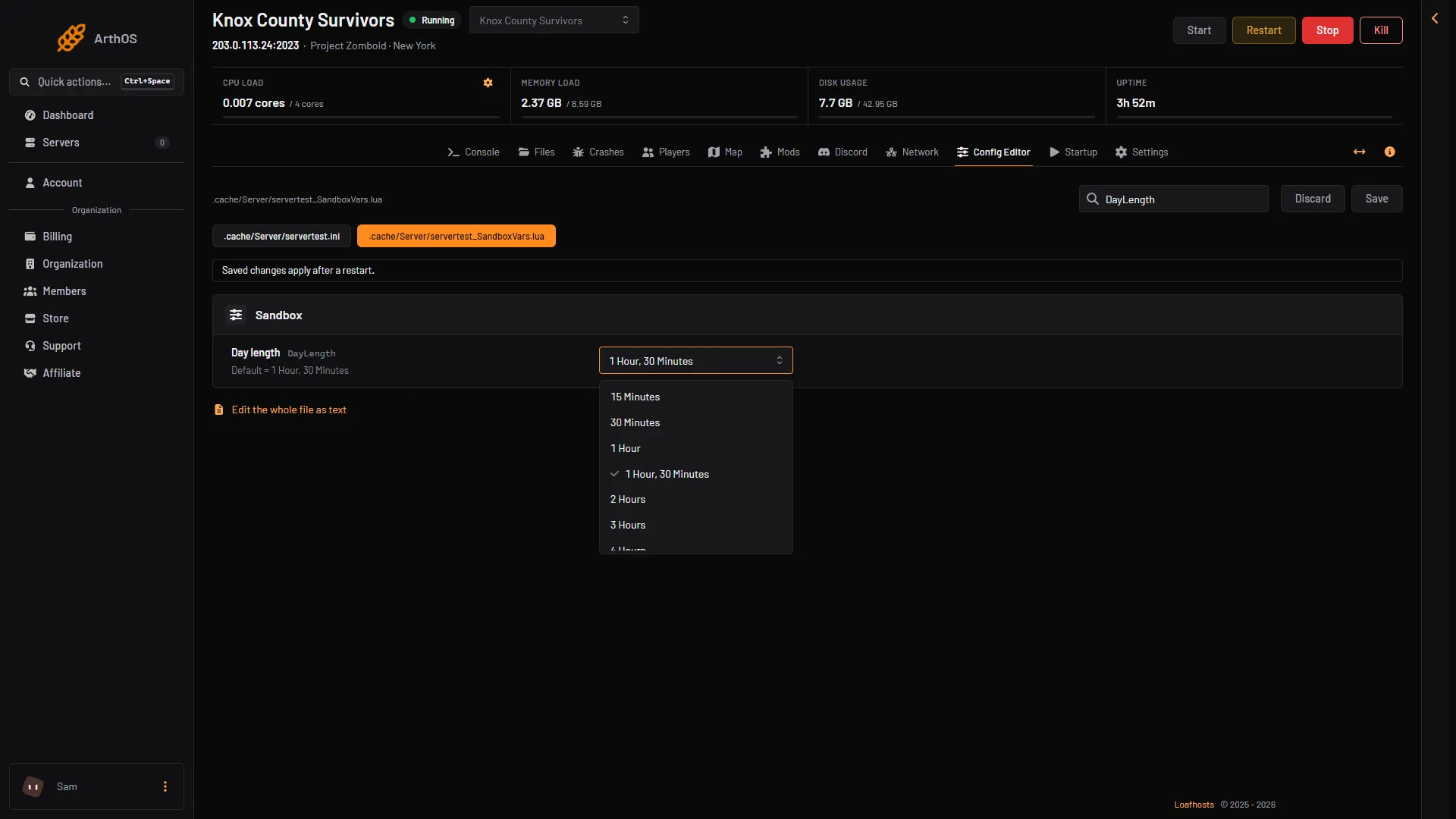
Task: Click the document icon beside Edit whole file
Action: (x=219, y=409)
